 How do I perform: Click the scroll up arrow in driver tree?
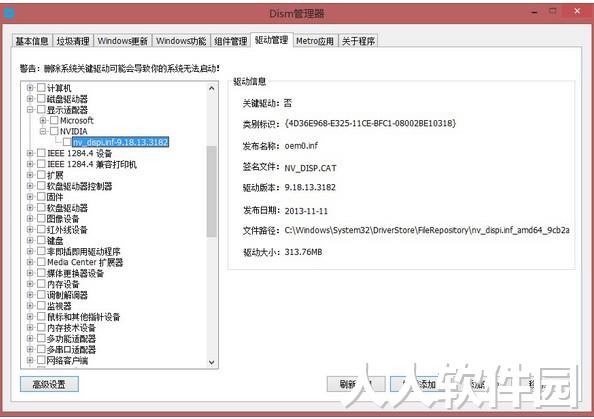coord(211,89)
